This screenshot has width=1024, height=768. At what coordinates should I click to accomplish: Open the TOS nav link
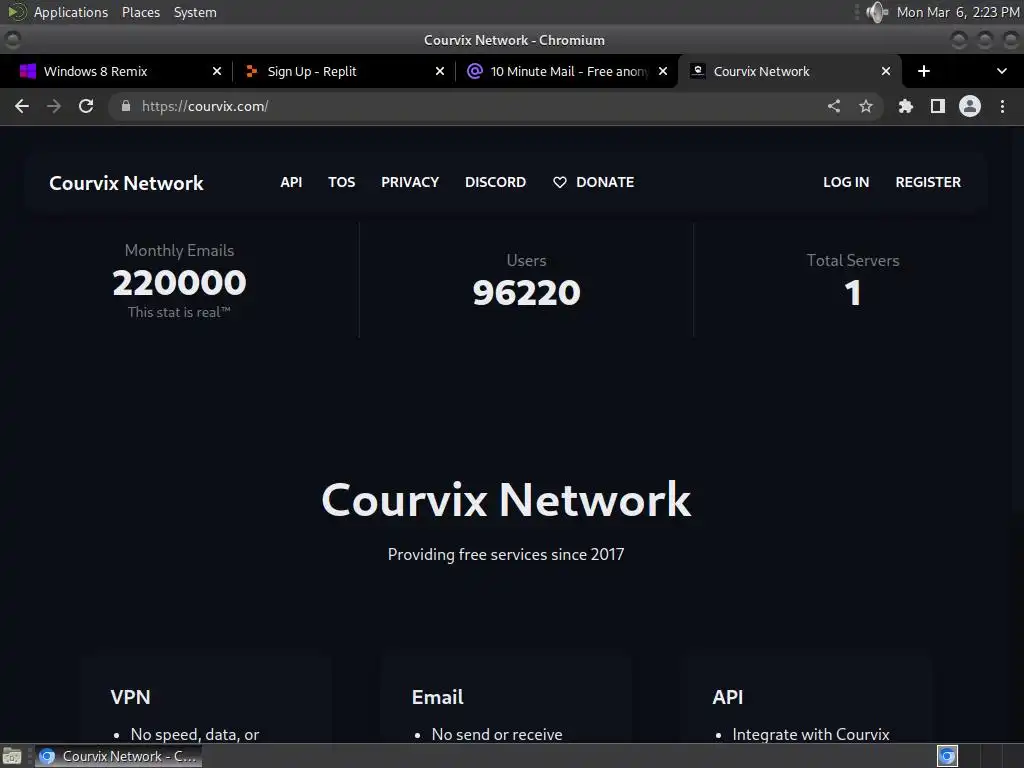point(342,182)
